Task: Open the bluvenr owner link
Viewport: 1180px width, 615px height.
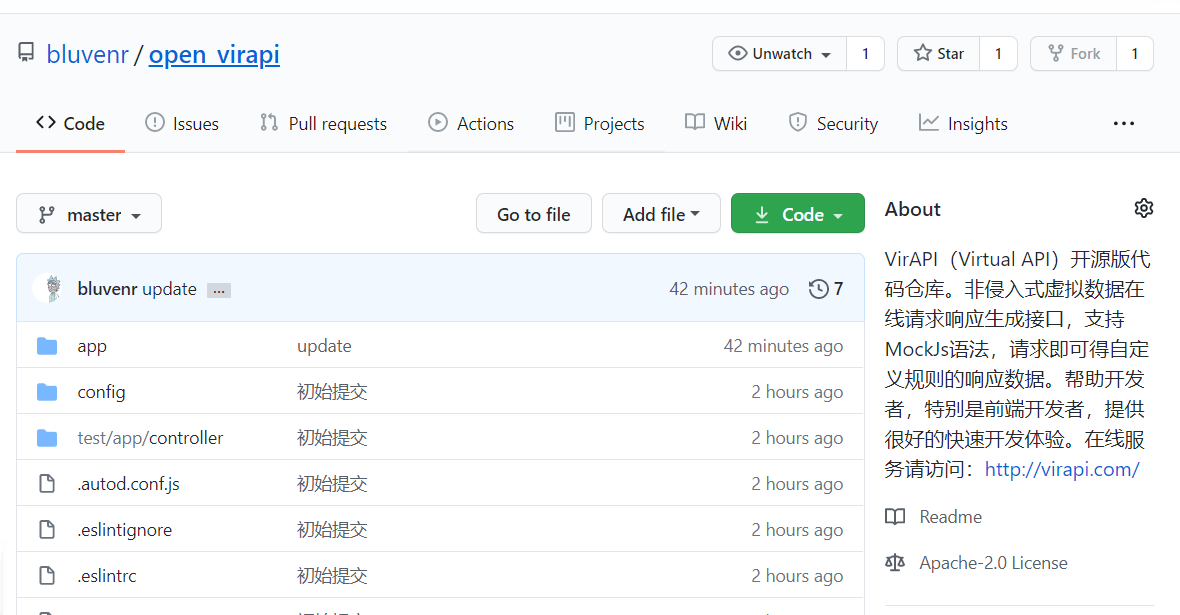Action: (87, 54)
